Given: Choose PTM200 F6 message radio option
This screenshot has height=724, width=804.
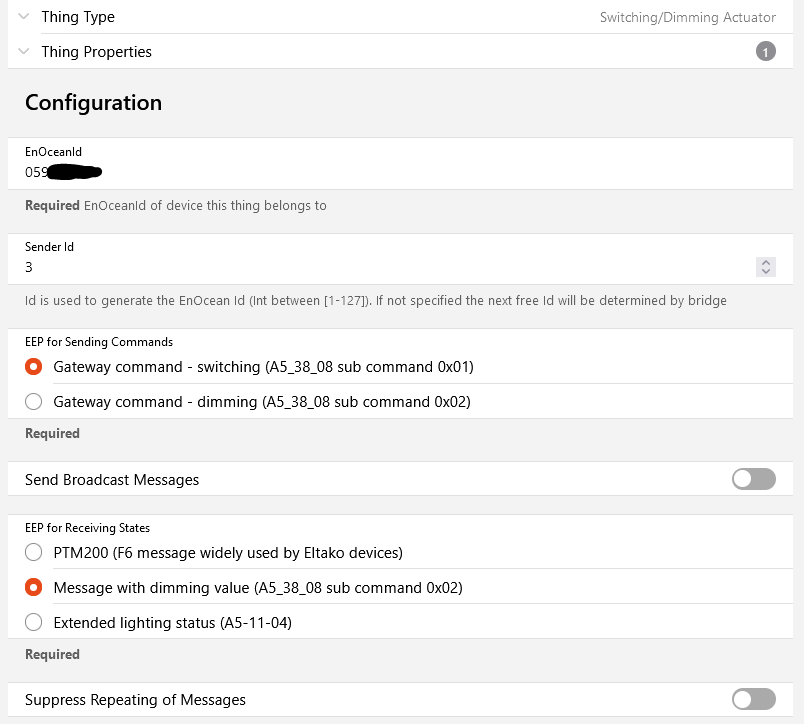Looking at the screenshot, I should pos(34,552).
